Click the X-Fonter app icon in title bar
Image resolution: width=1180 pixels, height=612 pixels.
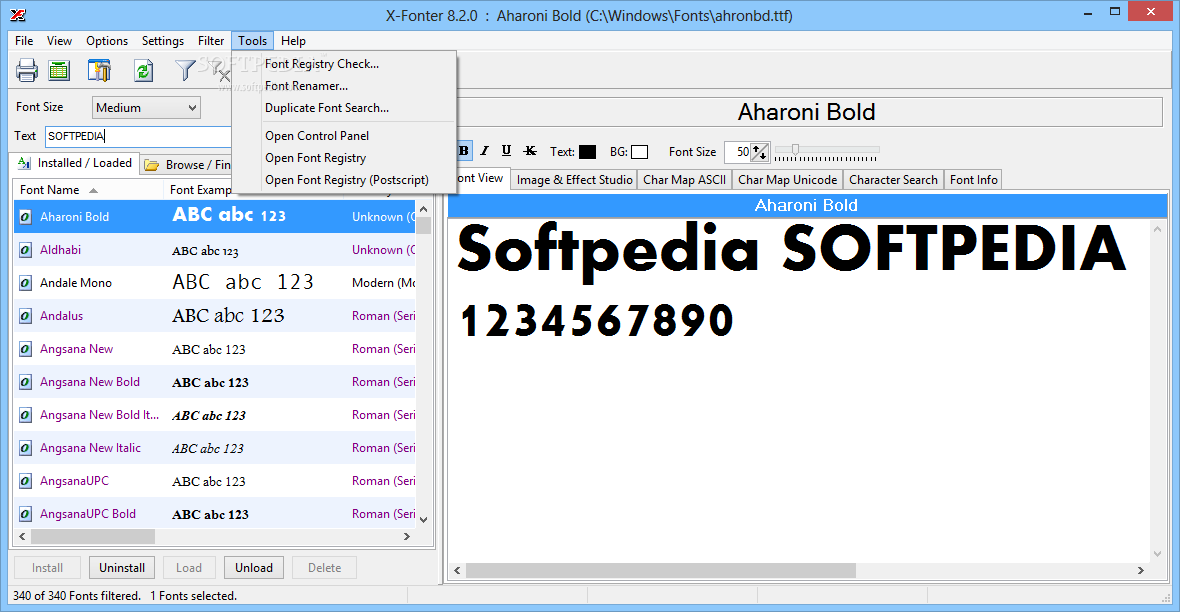coord(18,14)
